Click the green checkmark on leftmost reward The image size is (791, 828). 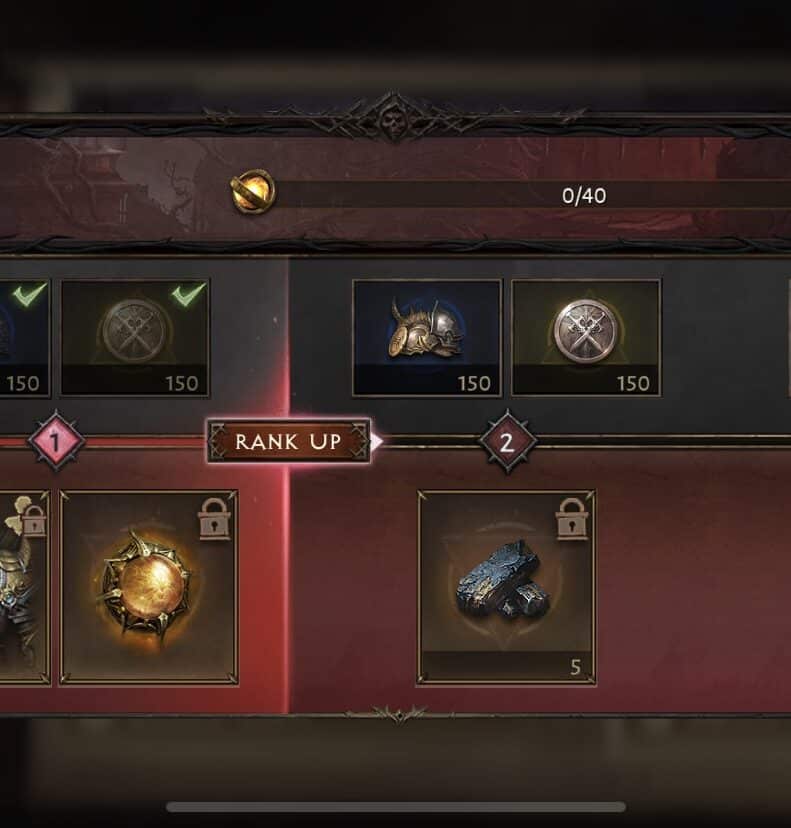(x=30, y=295)
